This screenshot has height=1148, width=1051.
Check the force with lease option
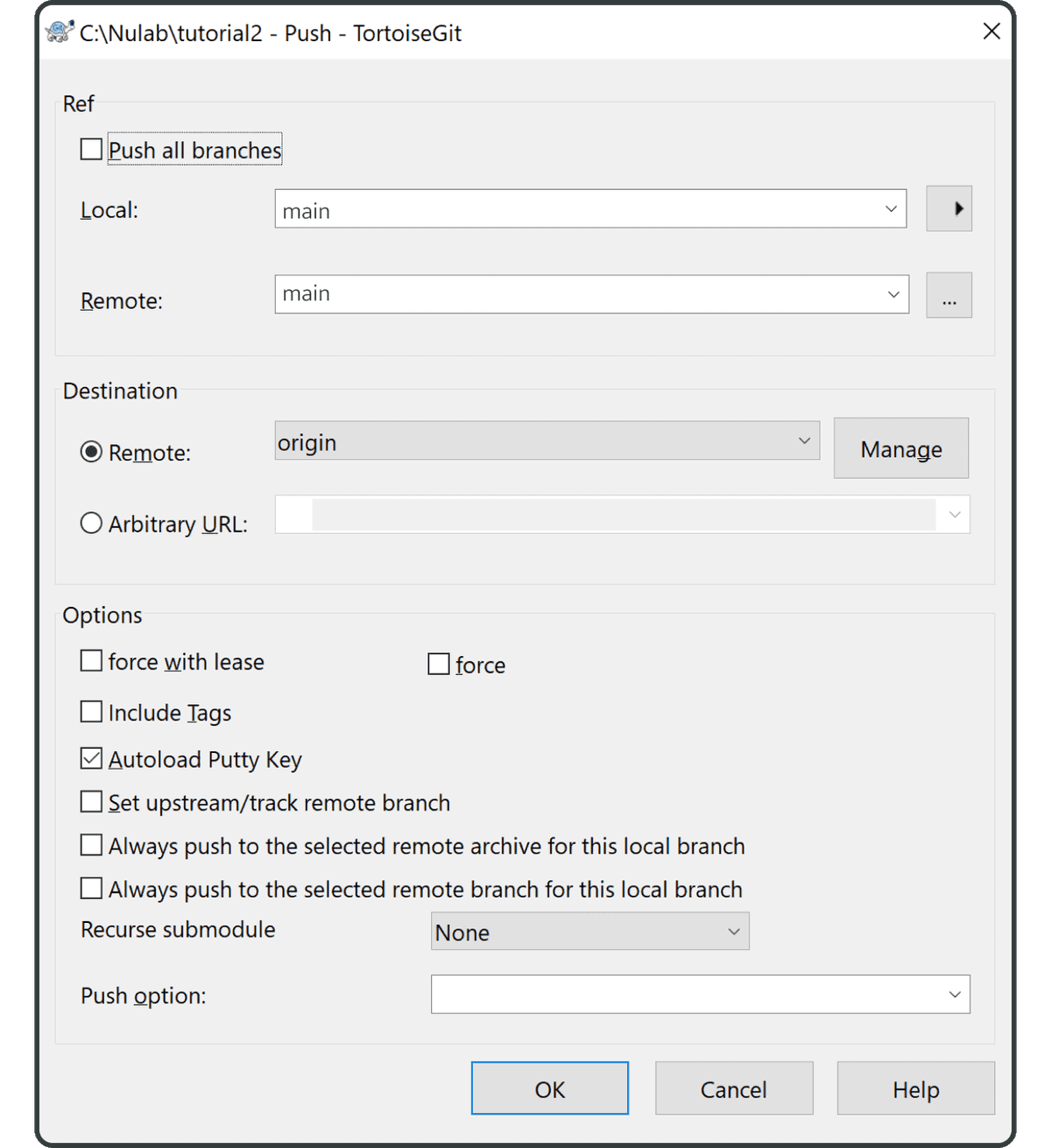pos(91,660)
